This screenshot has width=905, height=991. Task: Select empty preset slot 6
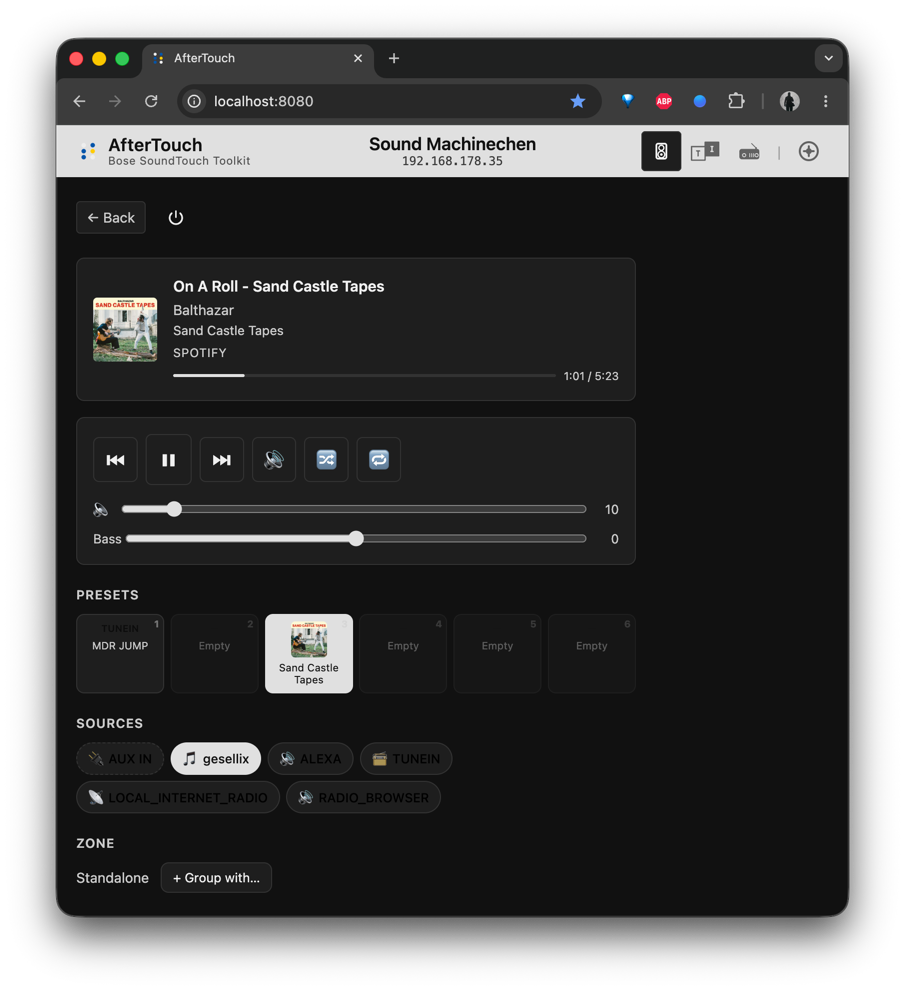click(x=592, y=654)
